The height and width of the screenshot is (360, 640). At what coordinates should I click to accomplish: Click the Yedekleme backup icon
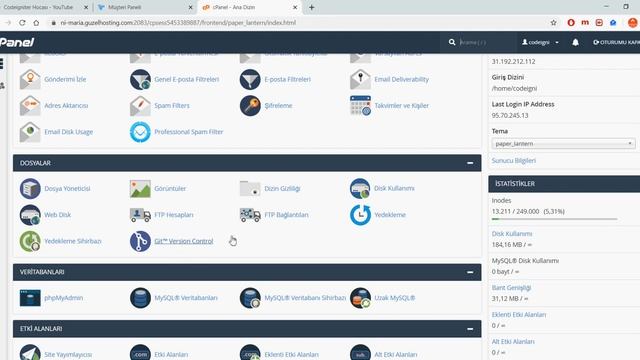tap(360, 215)
